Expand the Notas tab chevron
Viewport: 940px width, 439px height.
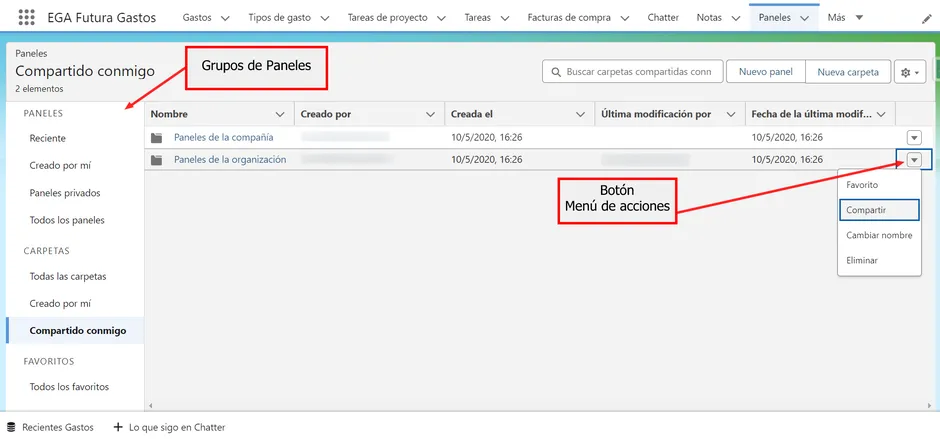coord(736,18)
